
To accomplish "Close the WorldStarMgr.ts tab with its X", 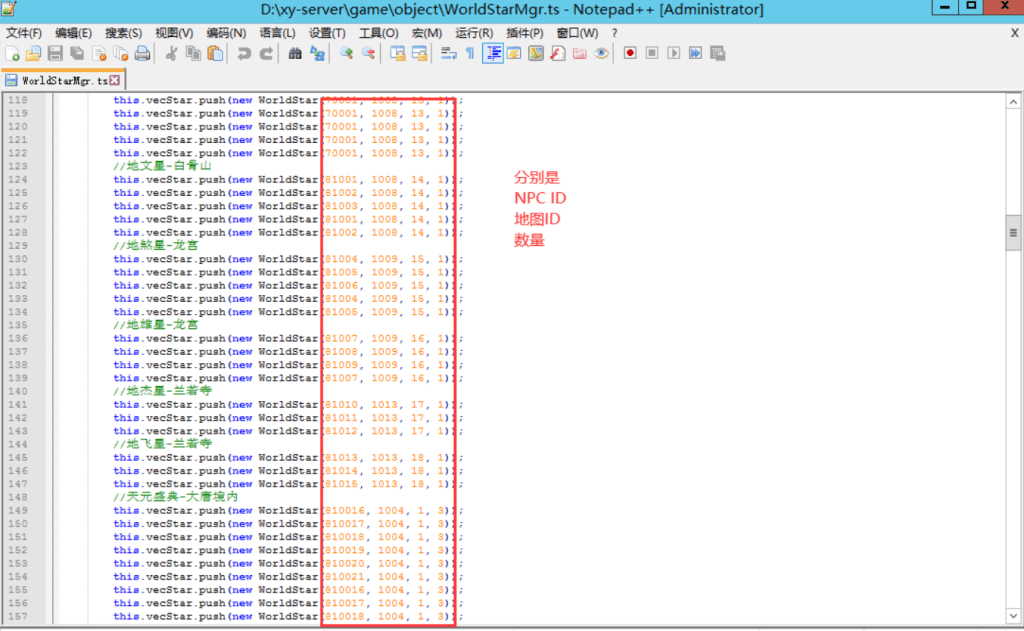I will pos(115,80).
